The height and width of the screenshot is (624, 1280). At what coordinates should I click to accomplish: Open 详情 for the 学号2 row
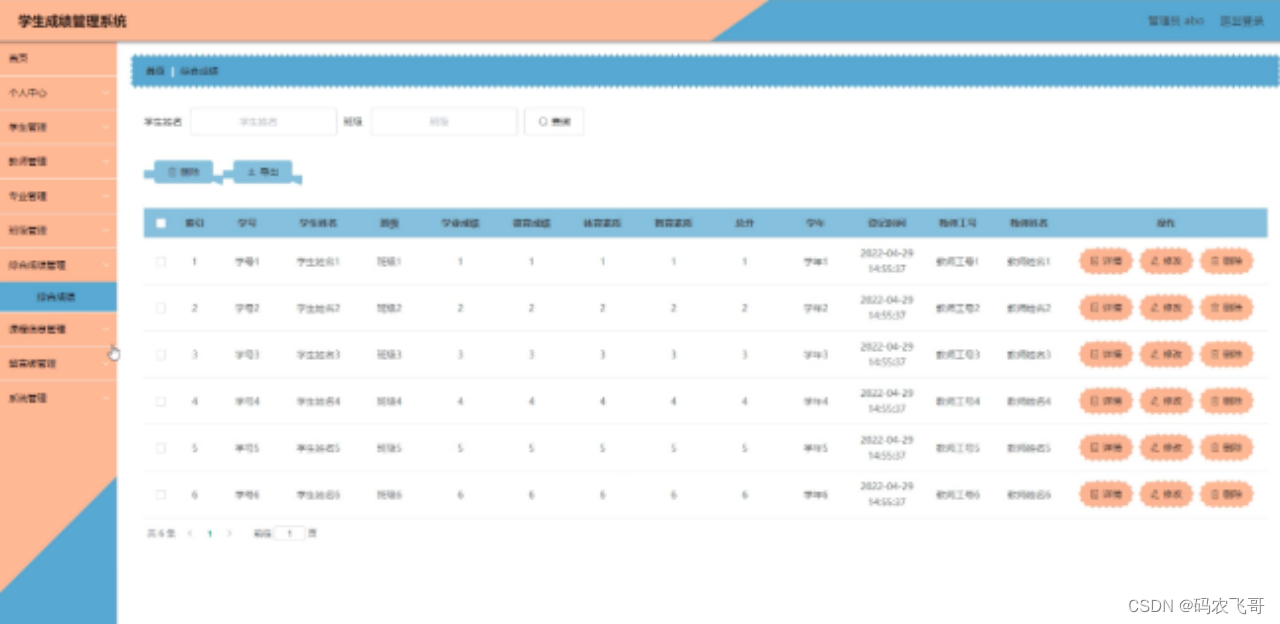(1105, 308)
